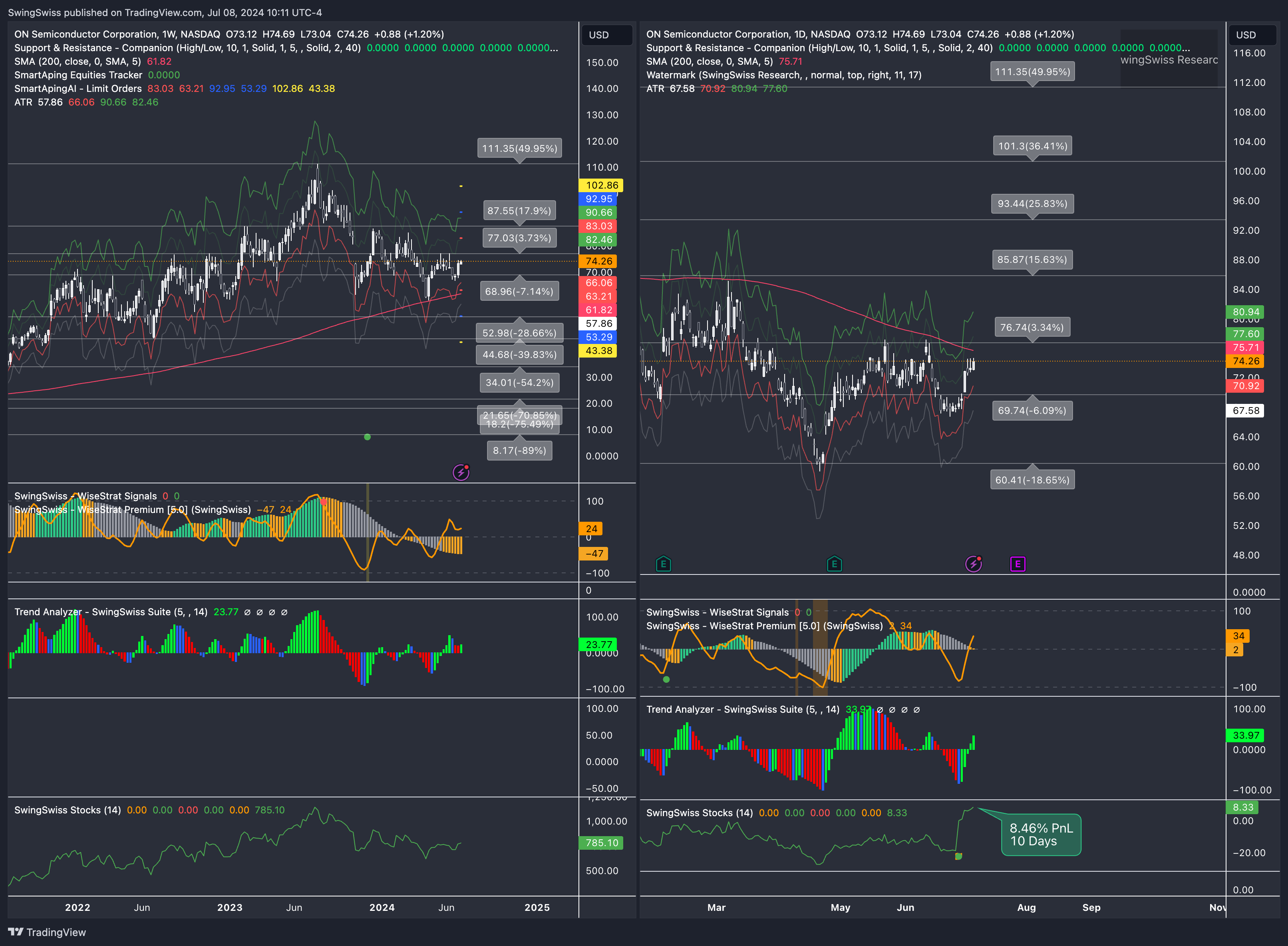This screenshot has width=1288, height=946.
Task: Click the 44.68(-39.83%) support tag
Action: (x=519, y=354)
